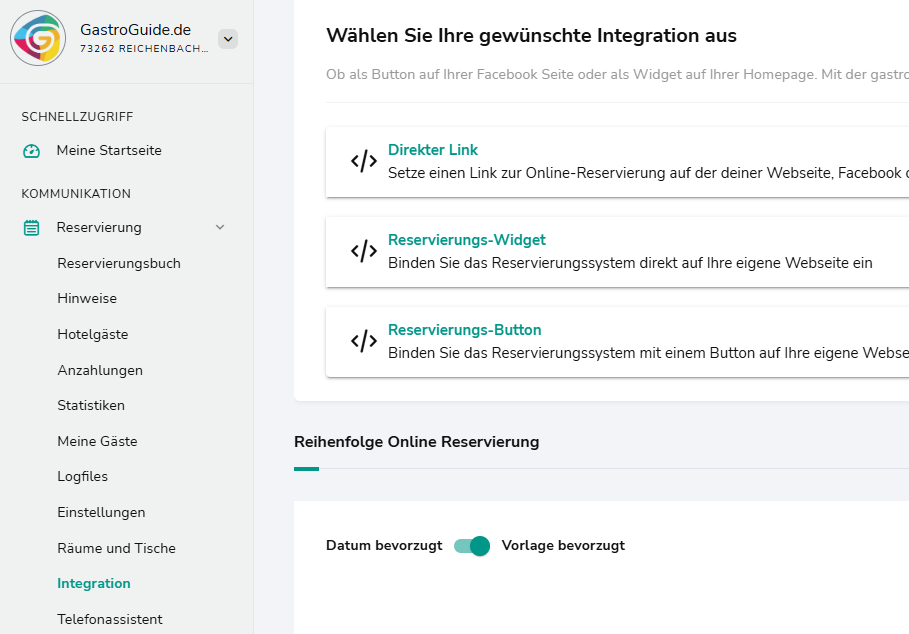Viewport: 909px width, 634px height.
Task: Click the Reservierungs-Widget title link
Action: coord(466,240)
